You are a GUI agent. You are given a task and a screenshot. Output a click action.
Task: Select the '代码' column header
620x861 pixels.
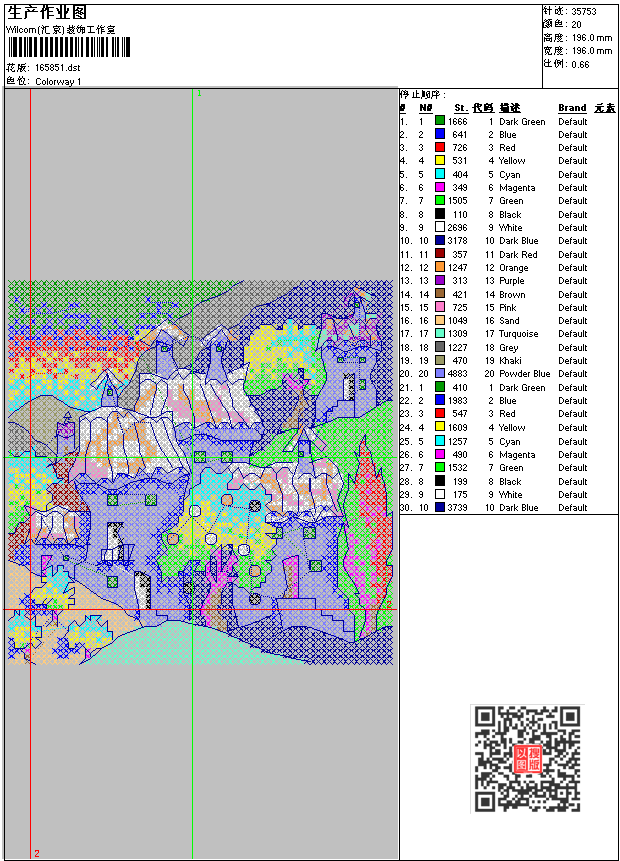(x=483, y=108)
